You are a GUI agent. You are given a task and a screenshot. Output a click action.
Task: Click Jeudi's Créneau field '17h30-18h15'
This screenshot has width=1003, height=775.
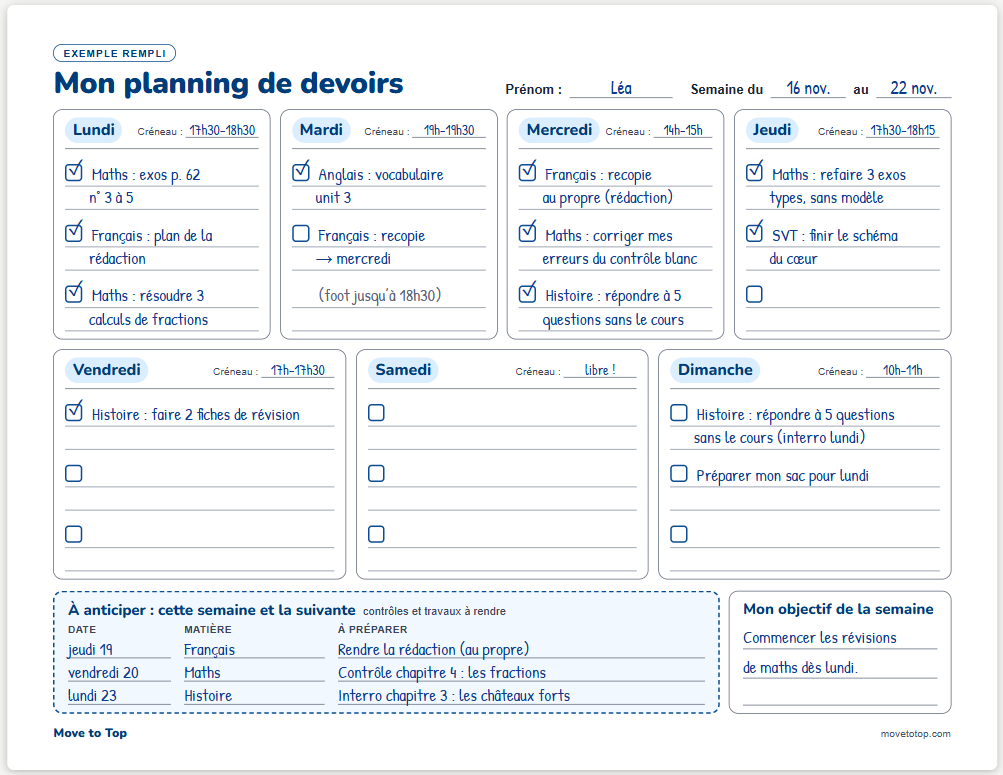click(903, 130)
